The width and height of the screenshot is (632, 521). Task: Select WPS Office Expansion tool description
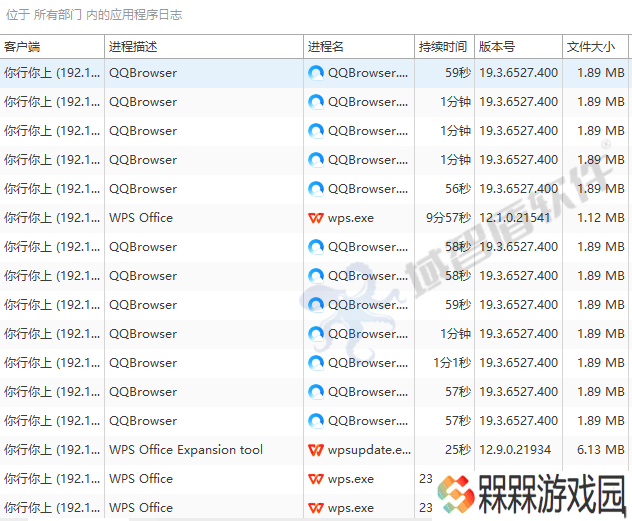pyautogui.click(x=186, y=450)
